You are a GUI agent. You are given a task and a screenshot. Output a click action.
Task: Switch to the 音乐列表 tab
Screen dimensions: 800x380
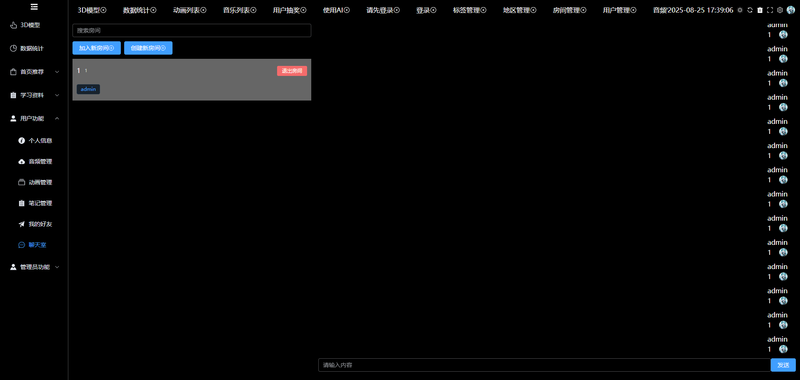(240, 10)
